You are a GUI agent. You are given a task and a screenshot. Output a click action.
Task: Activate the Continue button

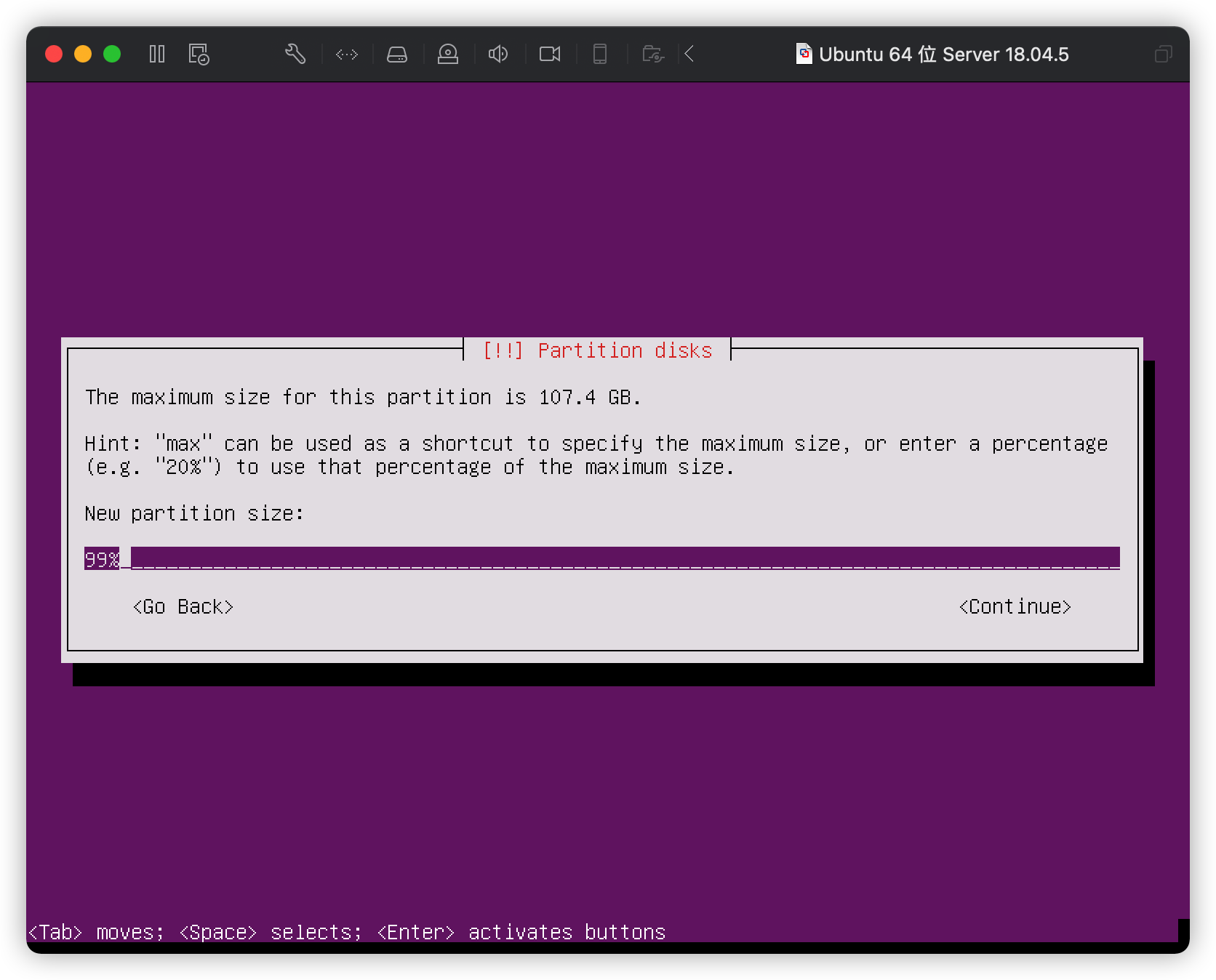click(1015, 606)
